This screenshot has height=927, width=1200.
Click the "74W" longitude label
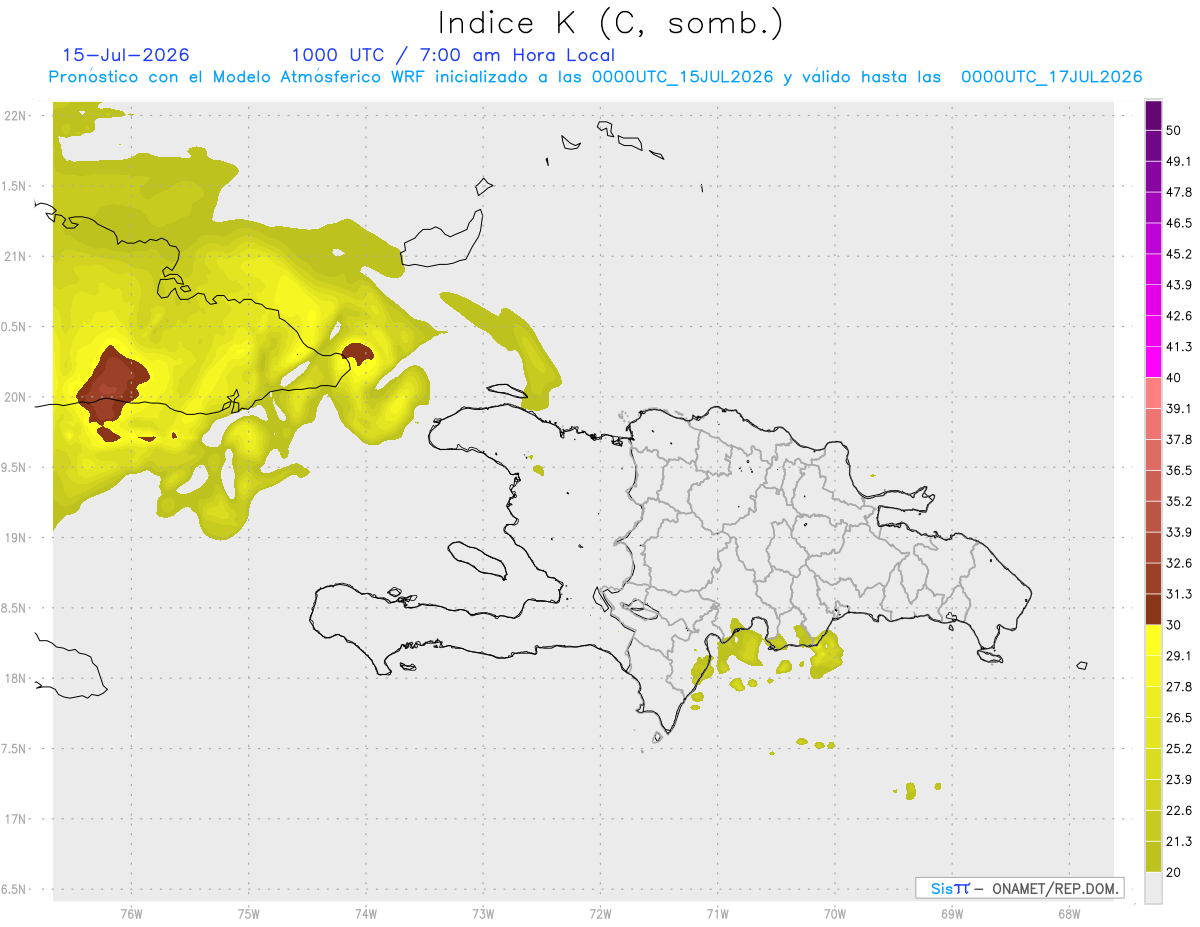(x=365, y=913)
